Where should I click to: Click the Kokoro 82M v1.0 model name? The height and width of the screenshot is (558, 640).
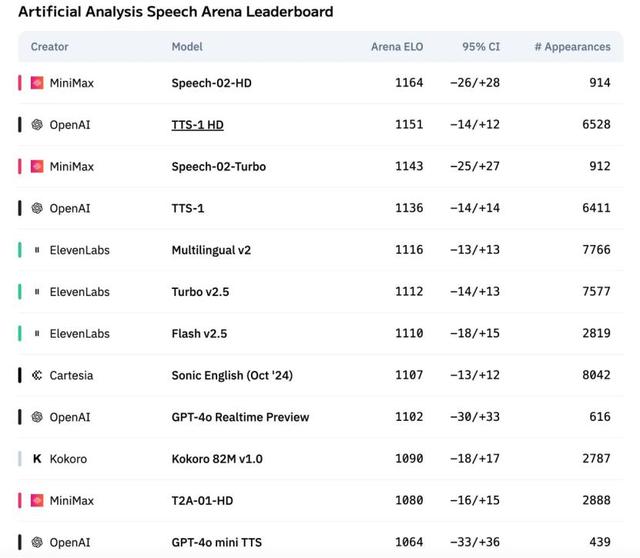click(217, 459)
